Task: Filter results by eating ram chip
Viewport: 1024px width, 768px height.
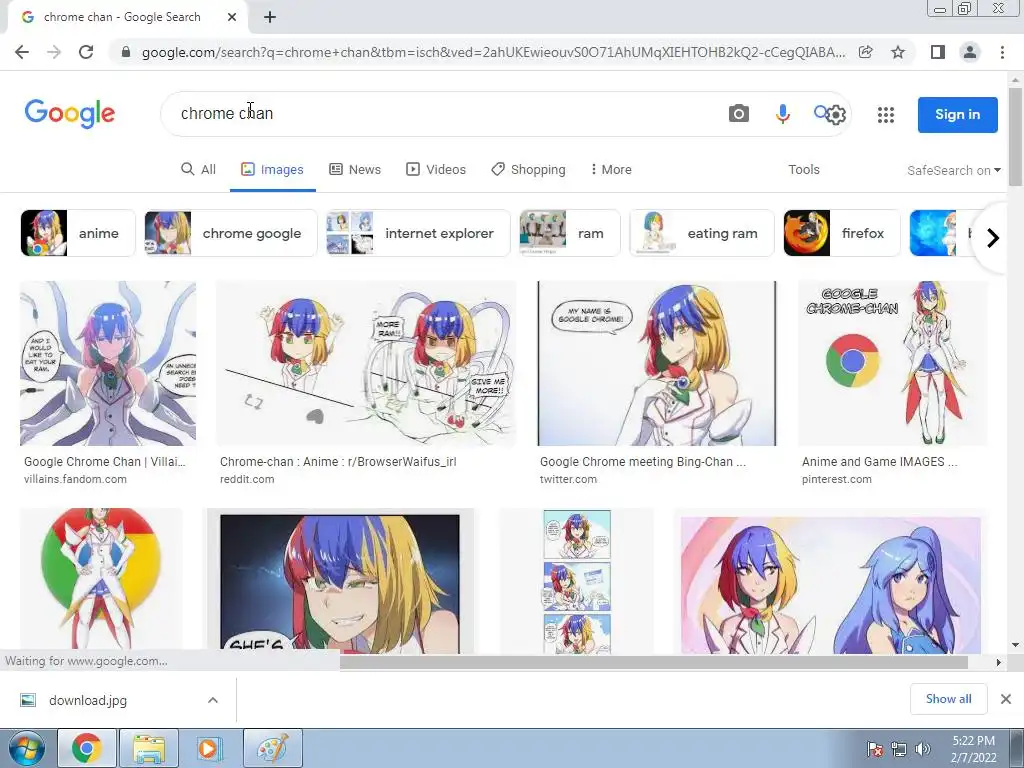Action: click(x=701, y=233)
